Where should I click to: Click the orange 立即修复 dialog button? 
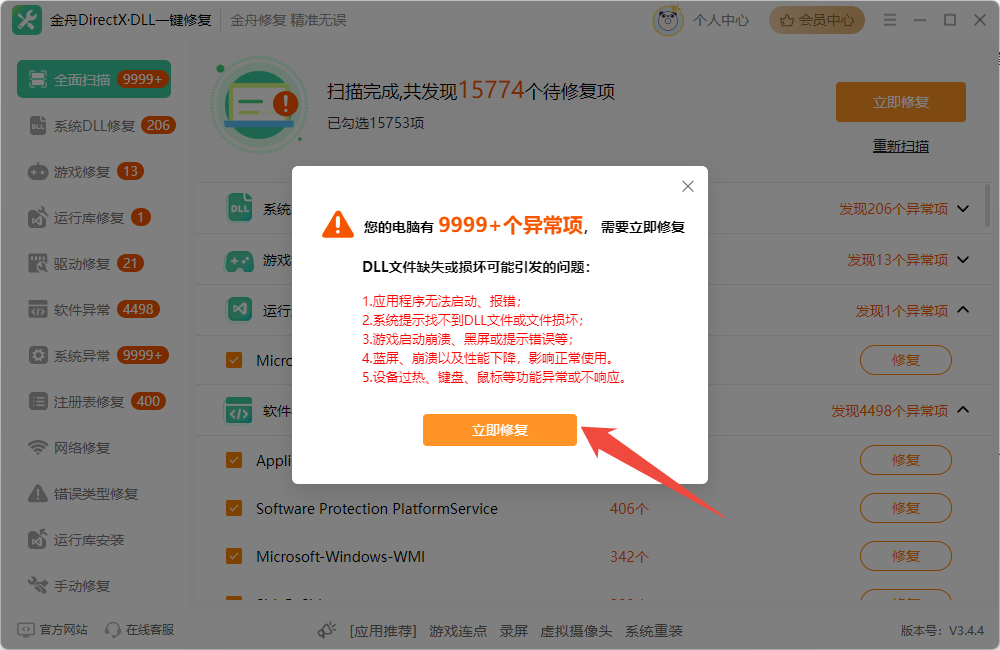pyautogui.click(x=500, y=429)
